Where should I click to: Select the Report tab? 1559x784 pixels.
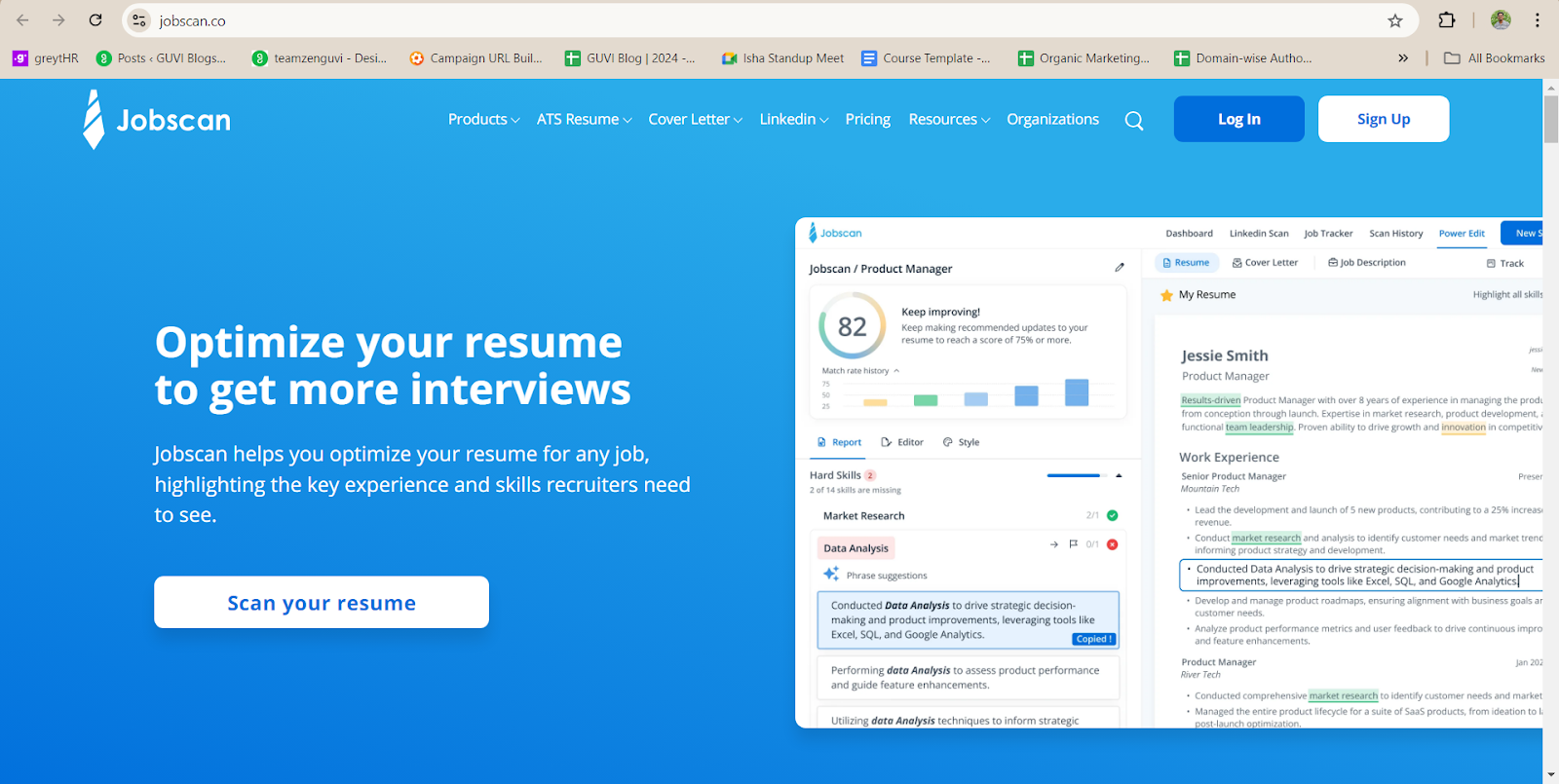tap(839, 442)
